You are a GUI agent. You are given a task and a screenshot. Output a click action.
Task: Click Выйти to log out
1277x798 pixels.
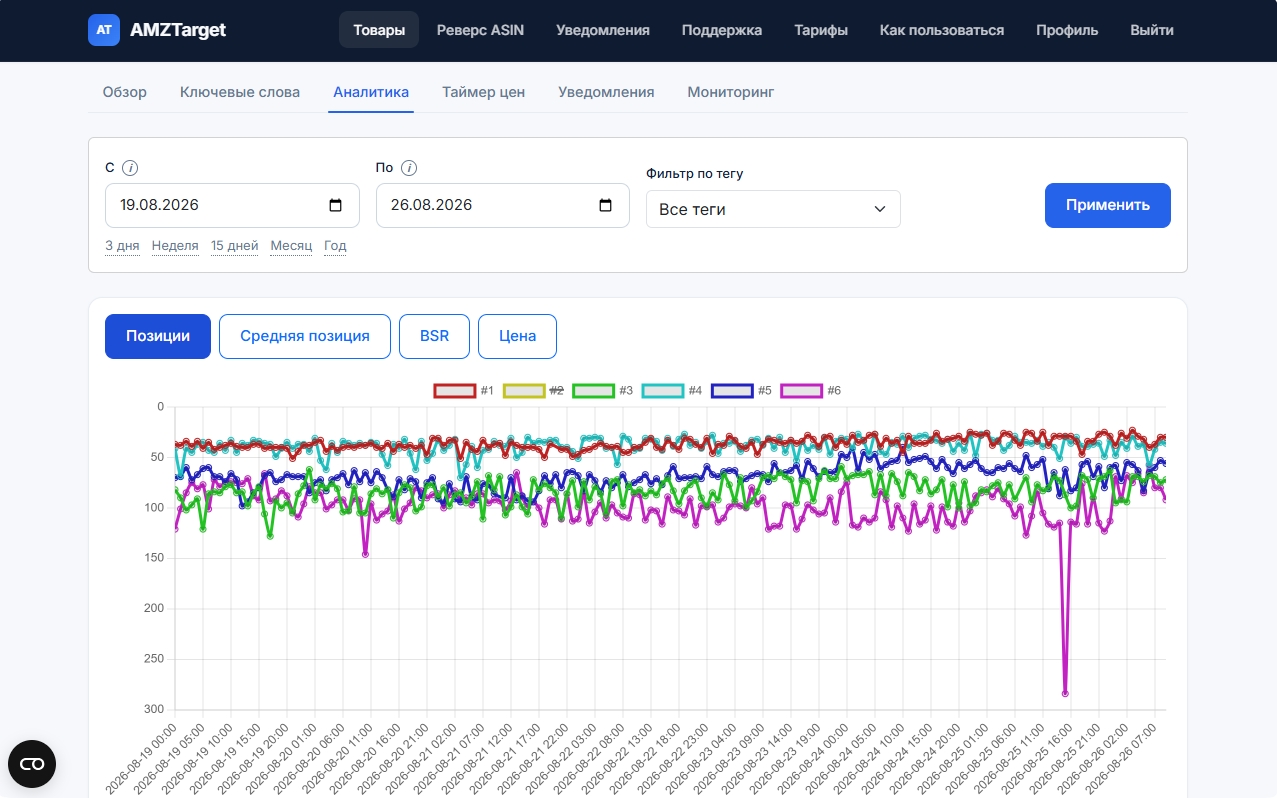(x=1152, y=30)
